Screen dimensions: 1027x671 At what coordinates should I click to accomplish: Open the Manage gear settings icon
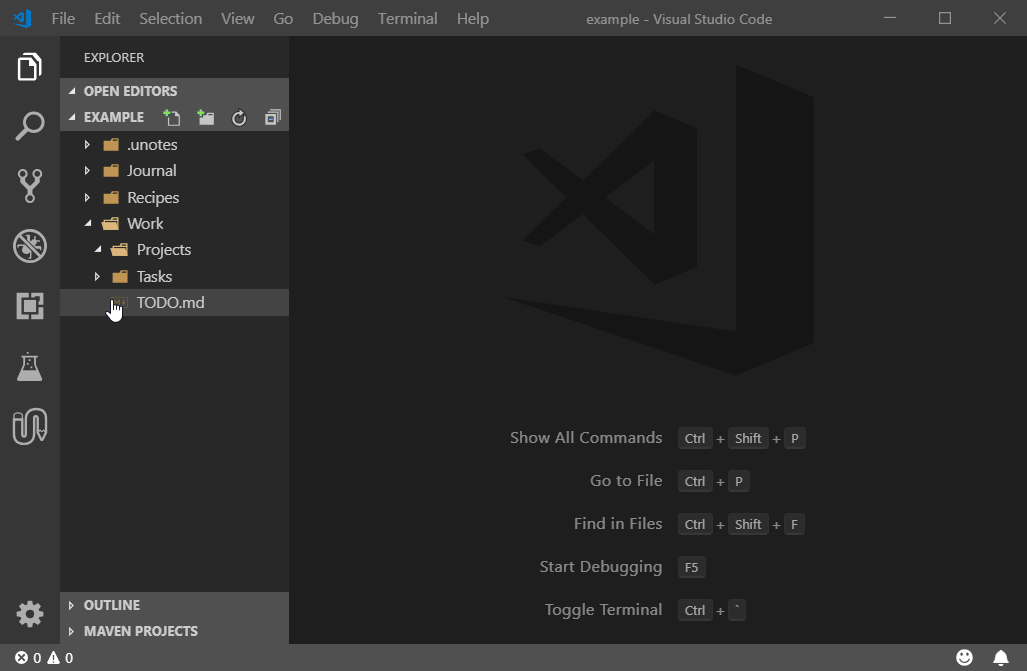pyautogui.click(x=29, y=614)
